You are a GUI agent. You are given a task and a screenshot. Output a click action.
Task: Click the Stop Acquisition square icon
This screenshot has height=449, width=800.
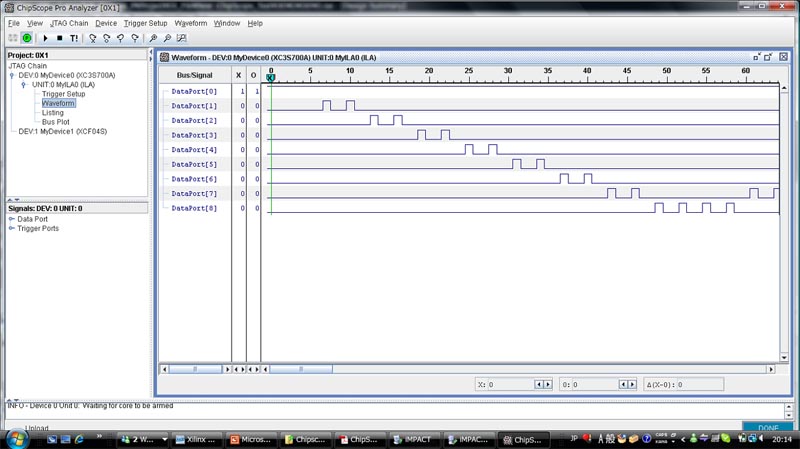coord(60,38)
